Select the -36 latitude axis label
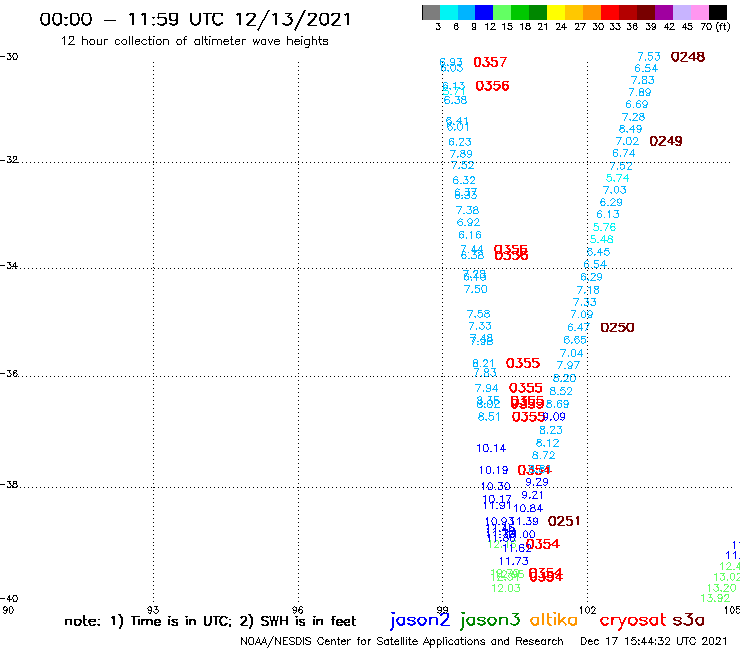Screen dimensions: 740x650 pos(9,373)
